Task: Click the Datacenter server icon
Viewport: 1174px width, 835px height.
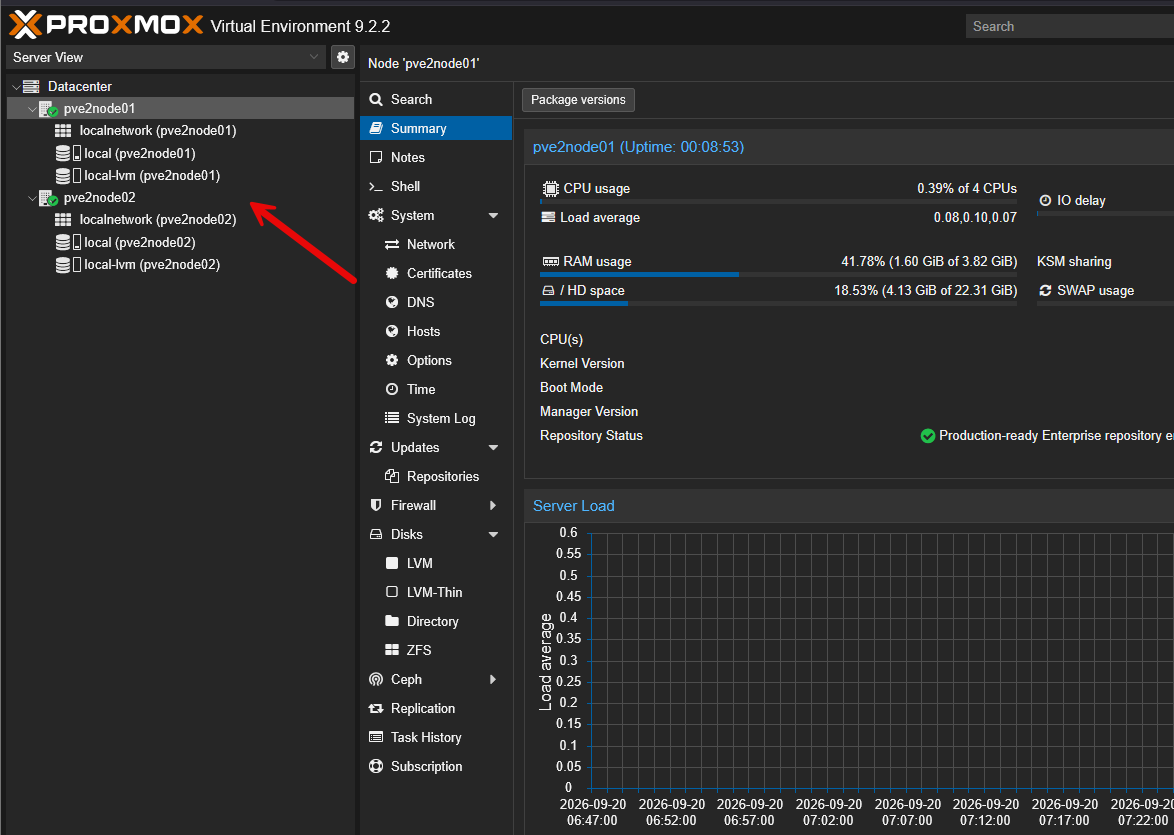Action: (x=31, y=86)
